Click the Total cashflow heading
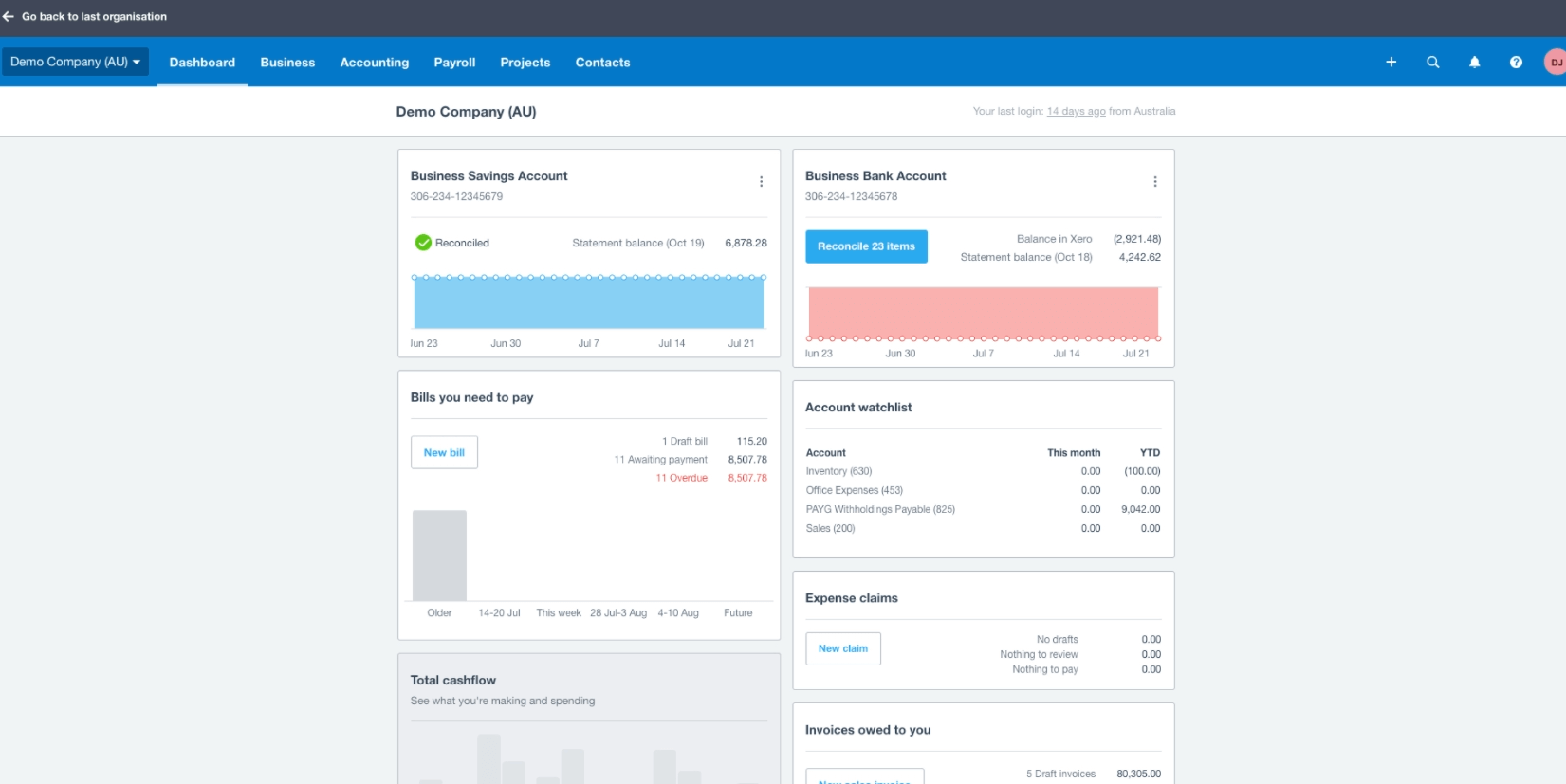The height and width of the screenshot is (784, 1566). [x=453, y=681]
